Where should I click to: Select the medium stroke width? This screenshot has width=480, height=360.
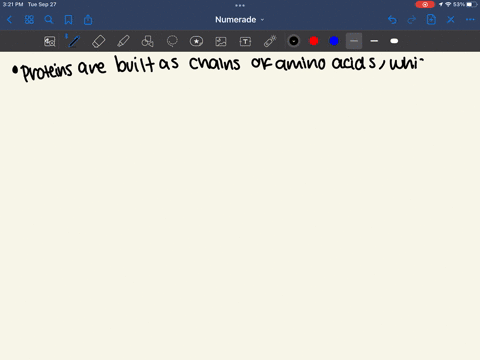pos(374,41)
